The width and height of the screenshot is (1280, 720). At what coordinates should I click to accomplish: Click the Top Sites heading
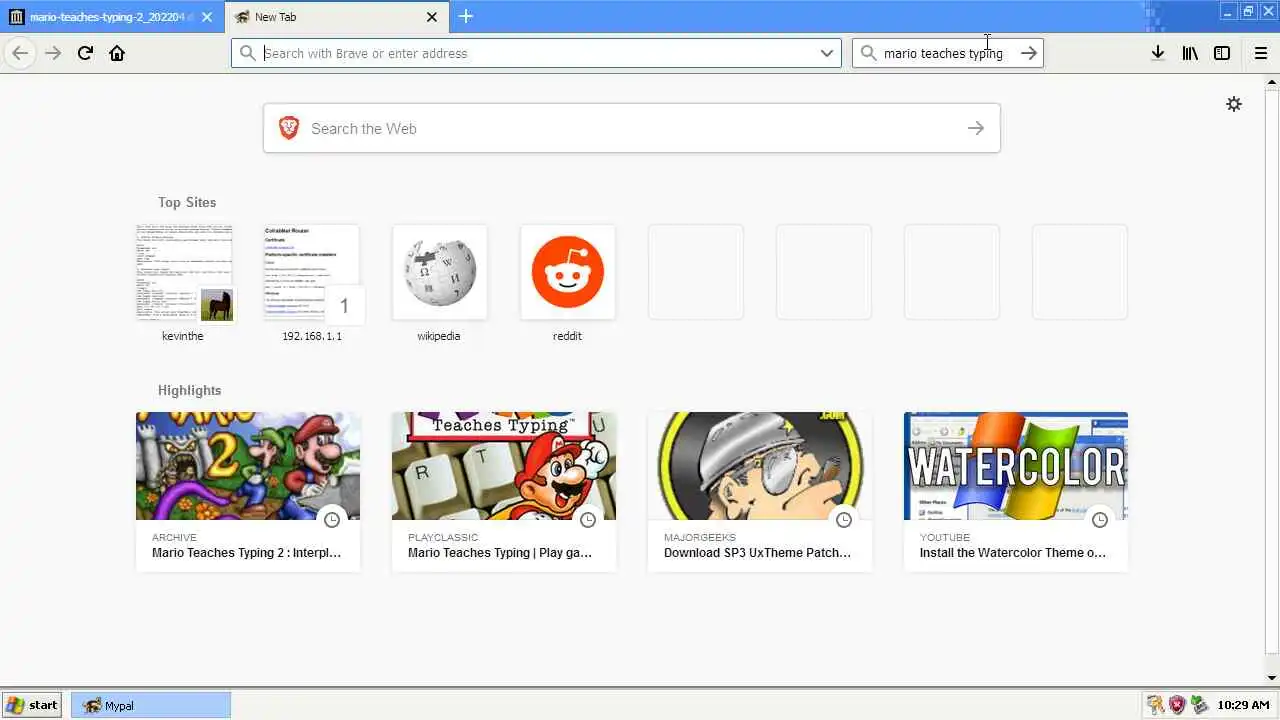coord(187,202)
